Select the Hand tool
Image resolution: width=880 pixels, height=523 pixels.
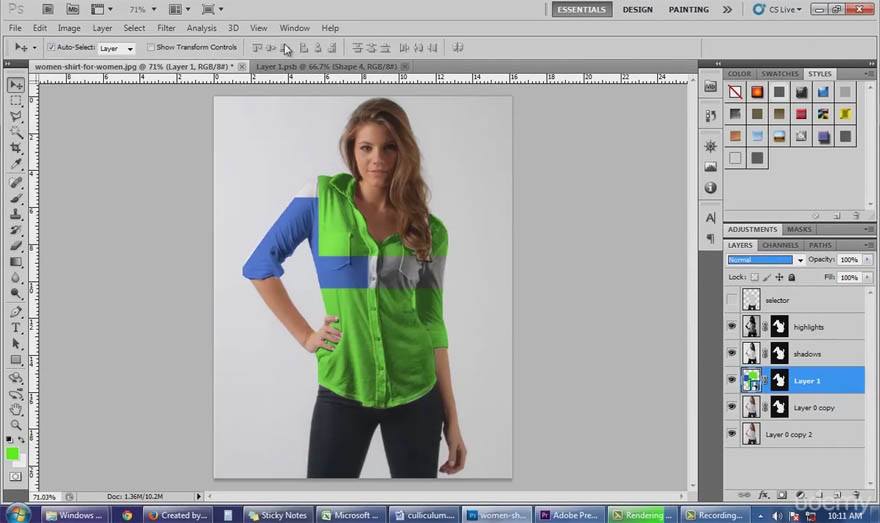(x=16, y=410)
